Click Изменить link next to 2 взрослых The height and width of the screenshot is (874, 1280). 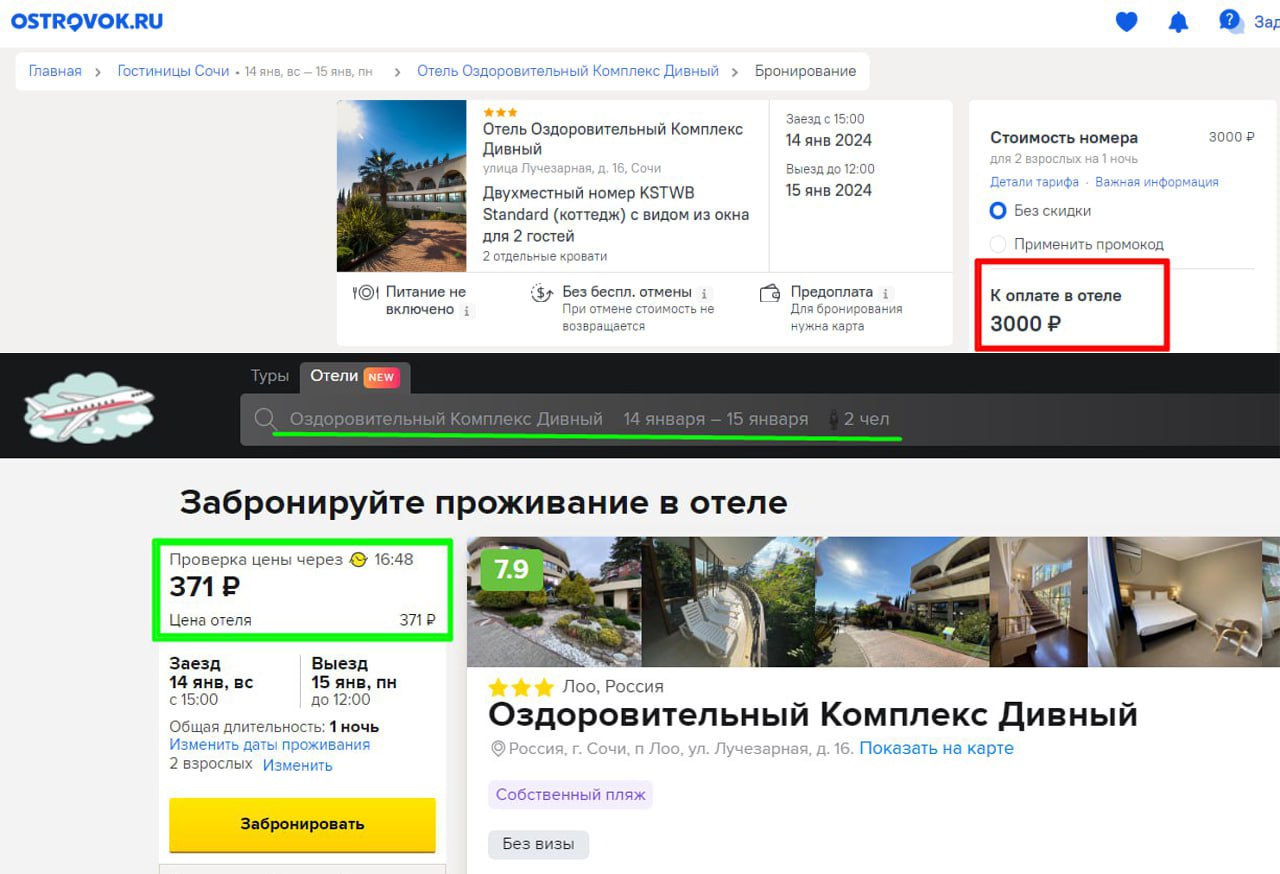click(297, 765)
